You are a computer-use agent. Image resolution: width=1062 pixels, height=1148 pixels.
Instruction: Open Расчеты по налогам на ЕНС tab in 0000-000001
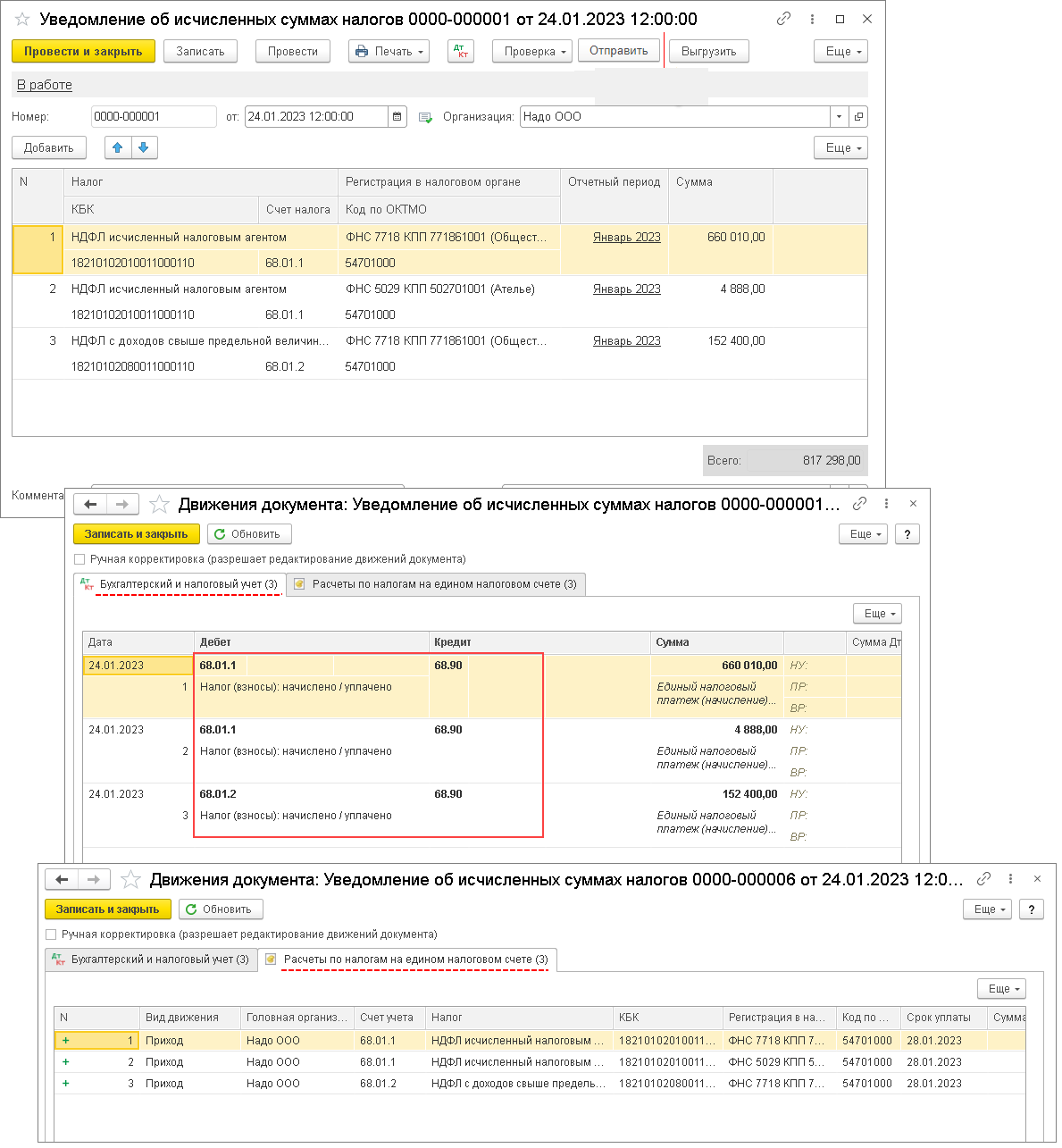(x=436, y=584)
